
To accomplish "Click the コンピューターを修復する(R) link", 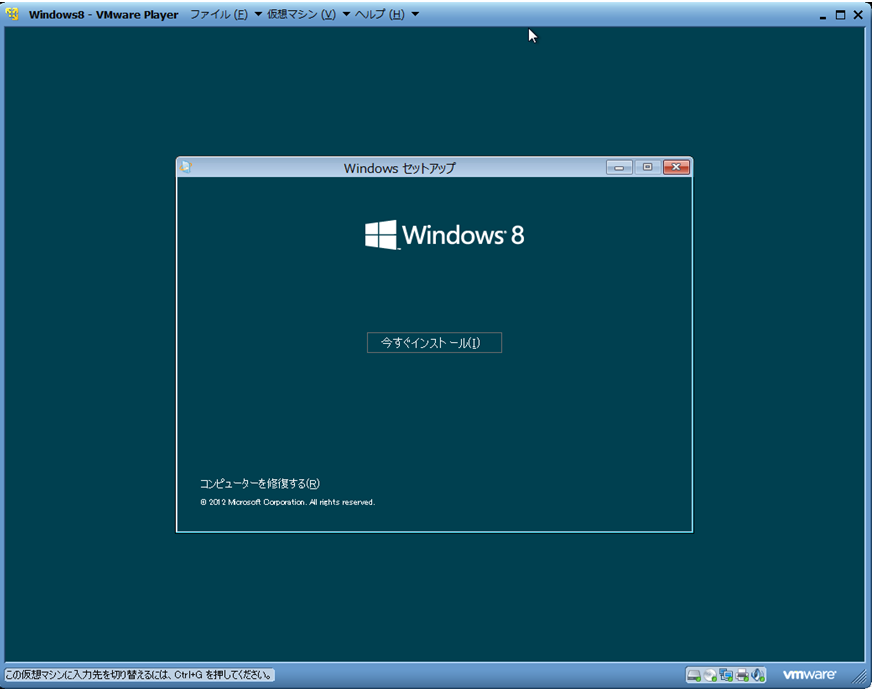I will pyautogui.click(x=260, y=483).
